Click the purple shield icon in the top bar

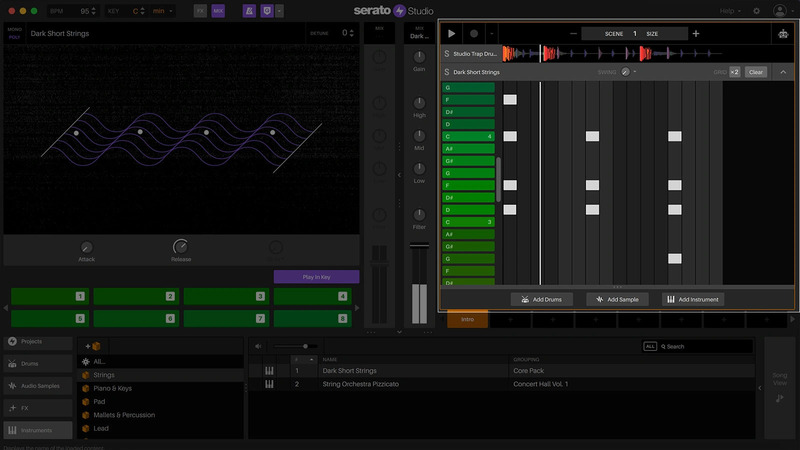coord(265,10)
